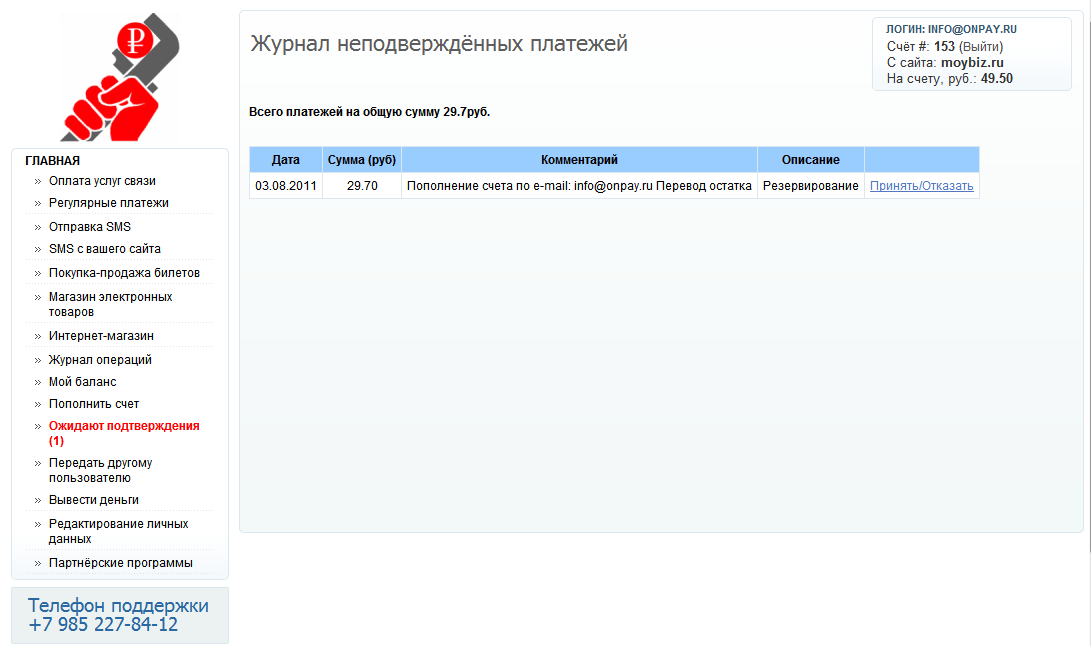Open Магазин электронных товаров

(x=110, y=304)
